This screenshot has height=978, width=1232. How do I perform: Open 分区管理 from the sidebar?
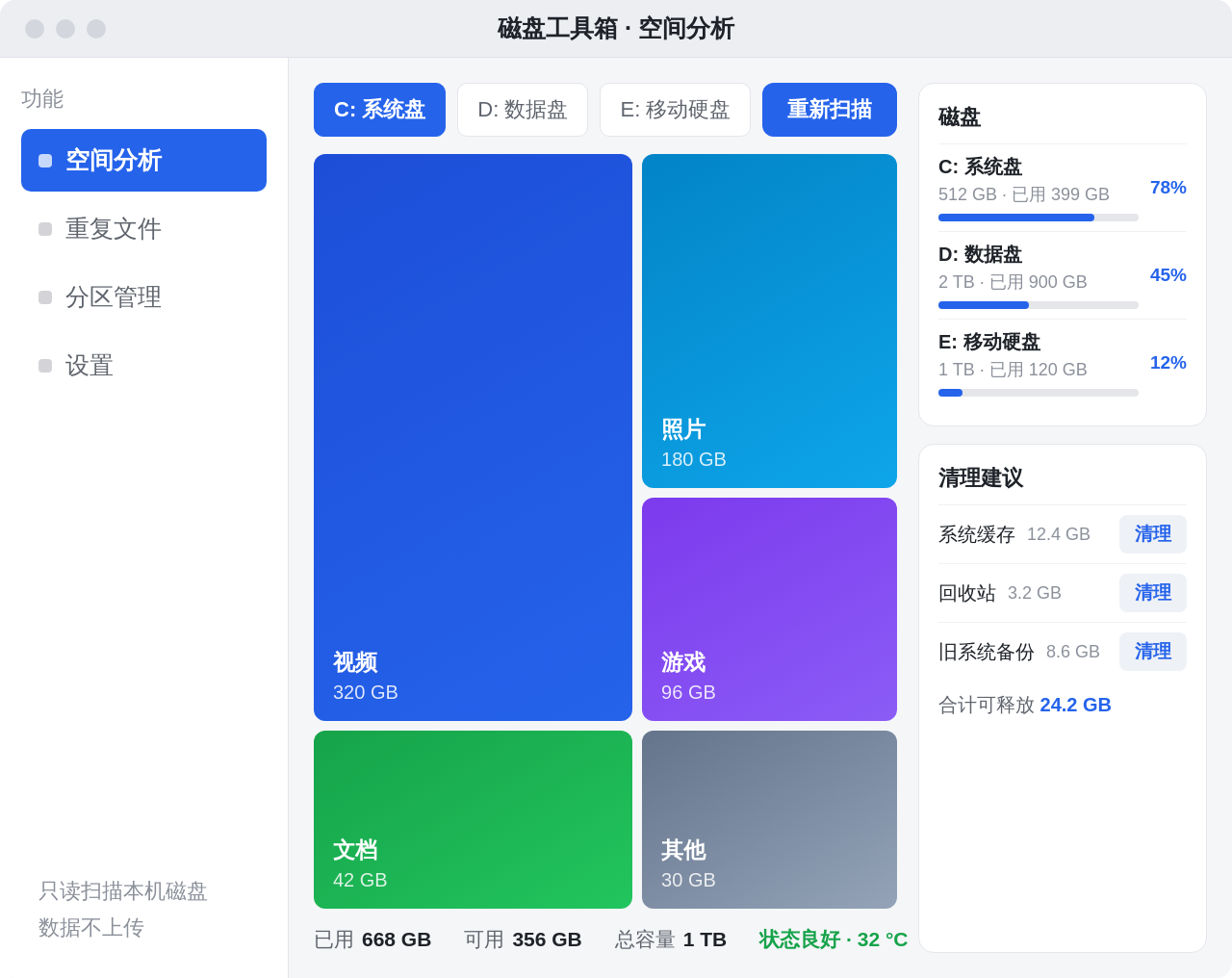coord(143,296)
